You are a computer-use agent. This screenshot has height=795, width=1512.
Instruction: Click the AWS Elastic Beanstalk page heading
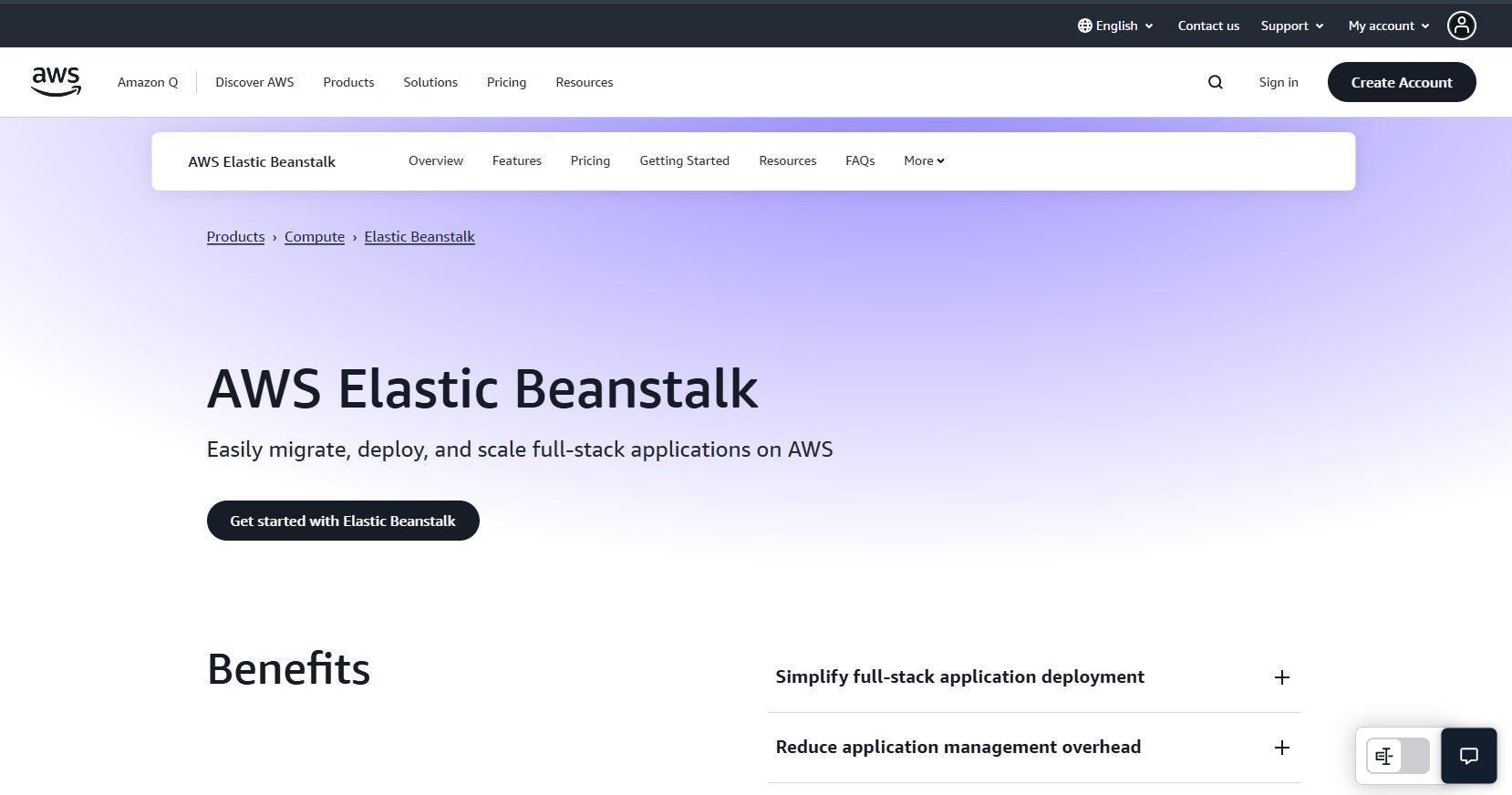coord(482,389)
